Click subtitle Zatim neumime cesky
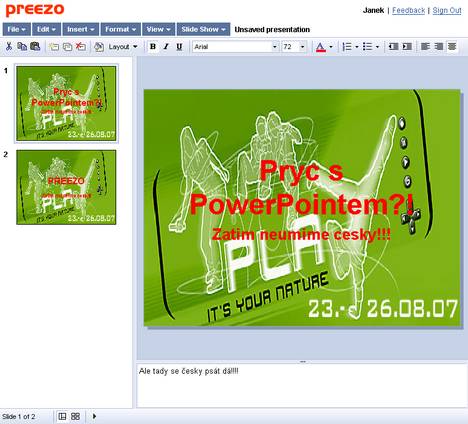The image size is (468, 424). (301, 234)
